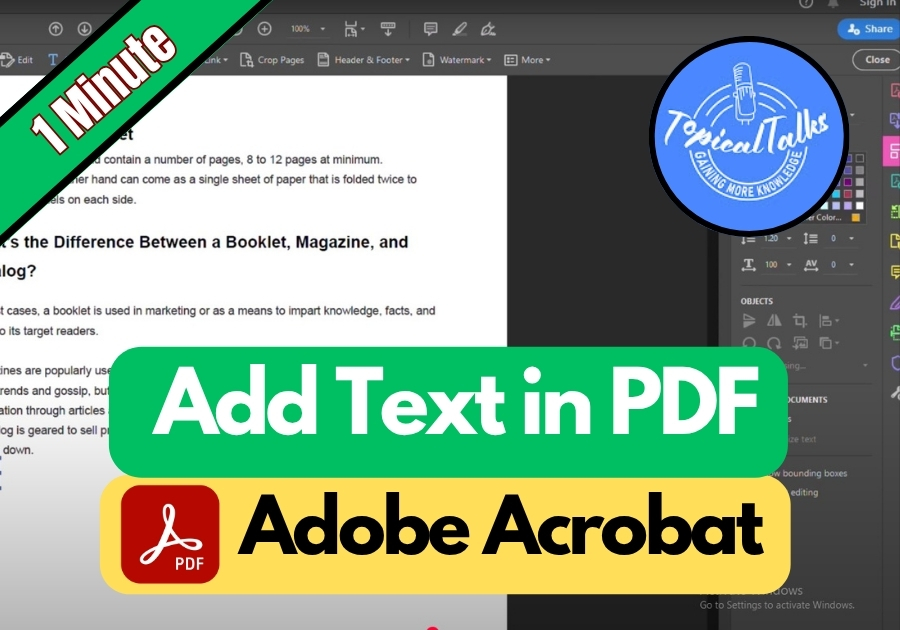Open the Edit Using dropdown arrow
The height and width of the screenshot is (630, 900).
pyautogui.click(x=865, y=365)
